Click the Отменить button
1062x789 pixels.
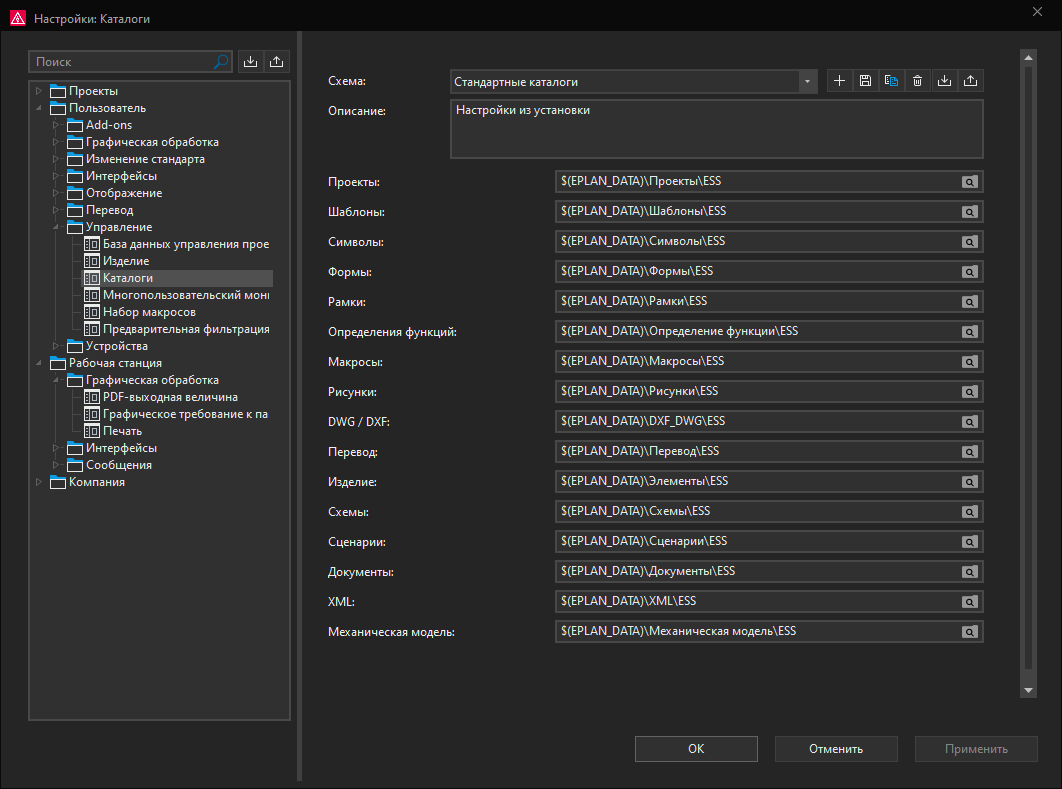[836, 749]
